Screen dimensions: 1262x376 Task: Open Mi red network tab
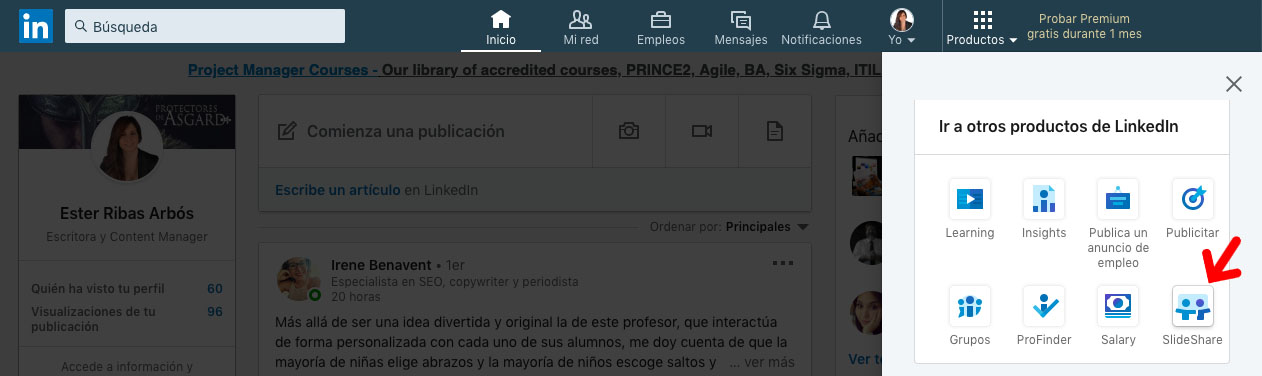point(580,28)
